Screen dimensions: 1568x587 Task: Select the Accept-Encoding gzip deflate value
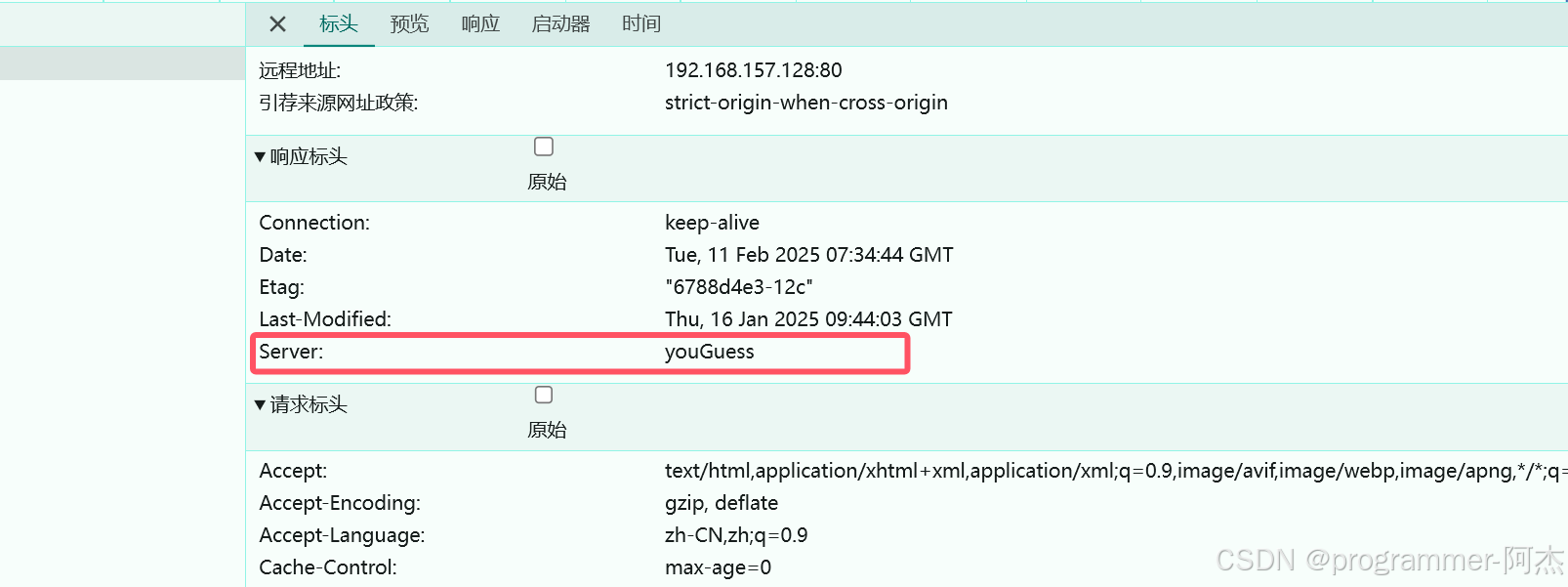(721, 502)
